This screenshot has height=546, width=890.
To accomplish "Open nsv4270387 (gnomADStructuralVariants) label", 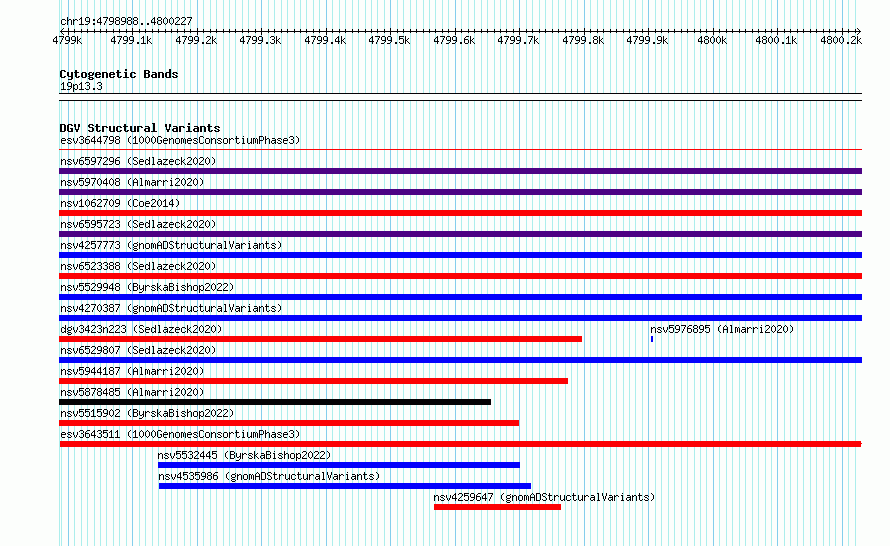I will (171, 308).
